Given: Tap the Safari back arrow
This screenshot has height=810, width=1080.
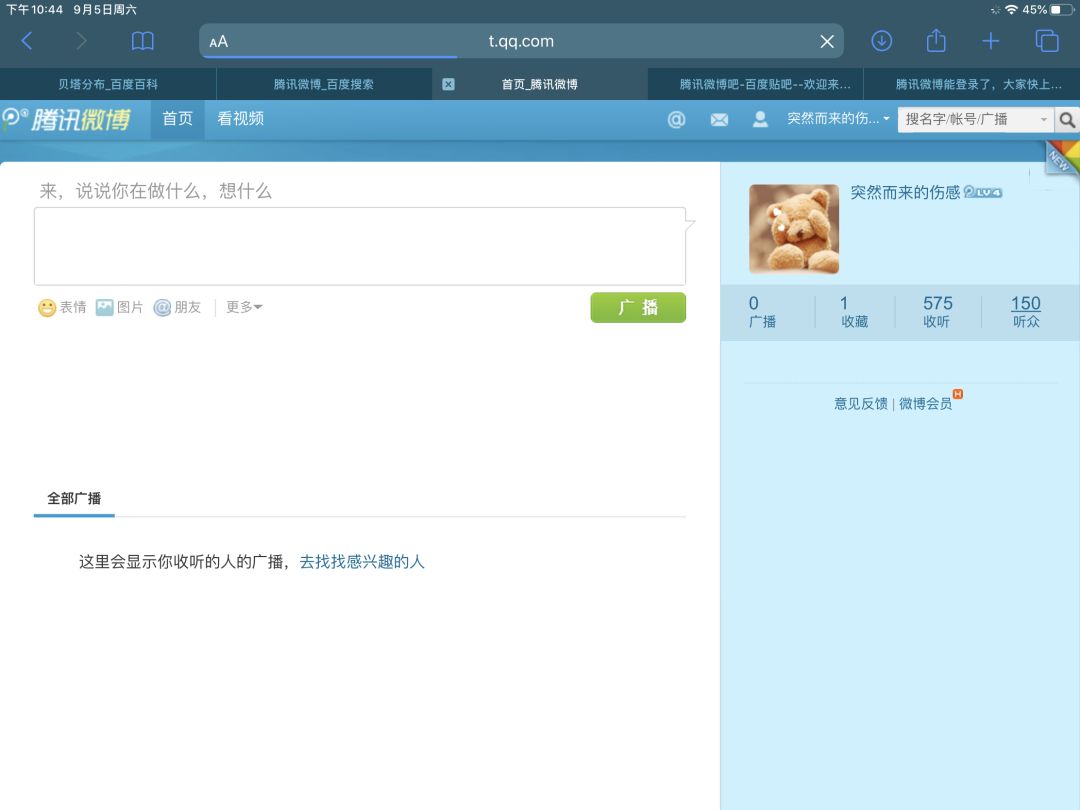Looking at the screenshot, I should (x=27, y=41).
